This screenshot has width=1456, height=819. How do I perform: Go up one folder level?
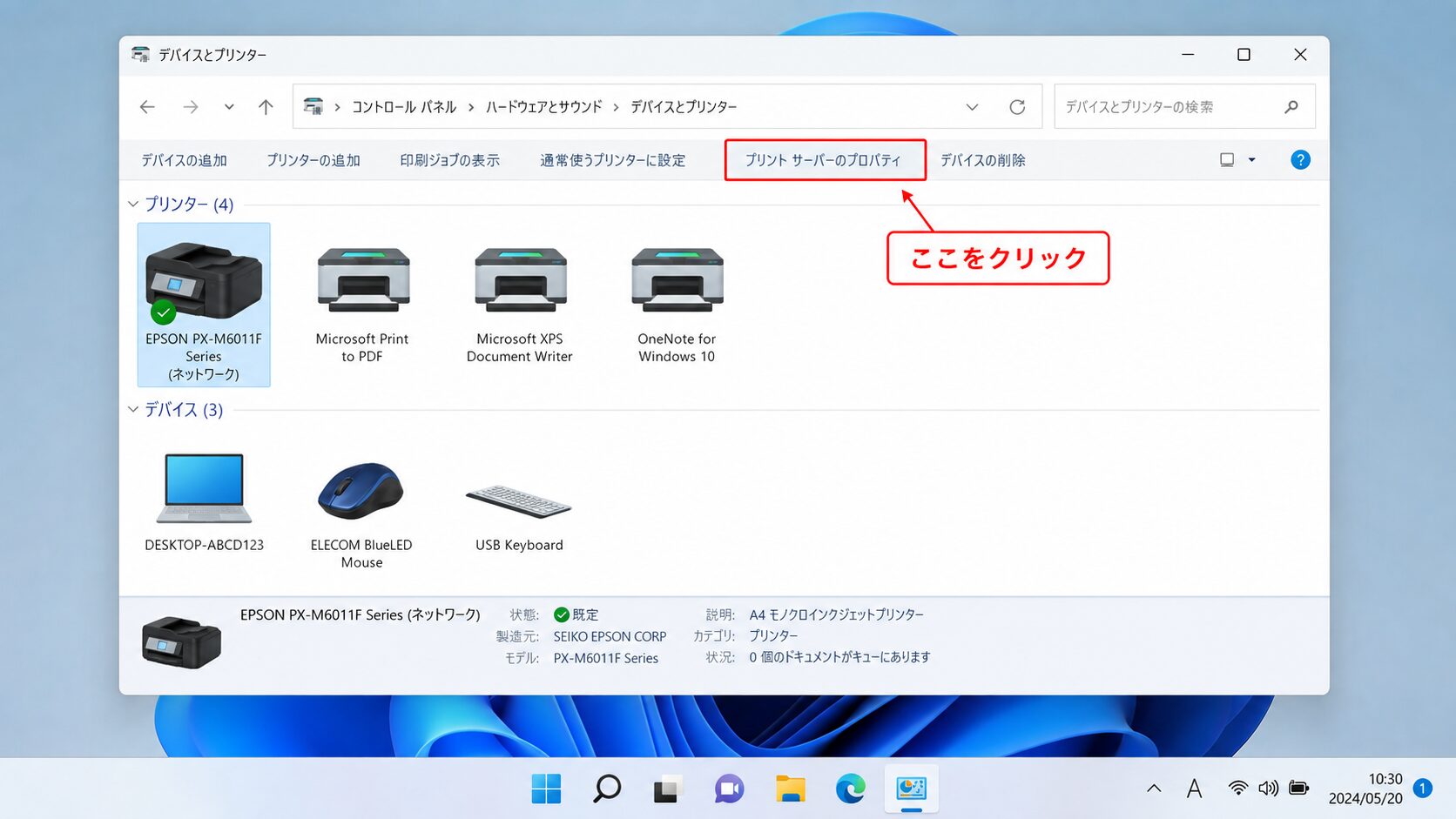coord(266,107)
